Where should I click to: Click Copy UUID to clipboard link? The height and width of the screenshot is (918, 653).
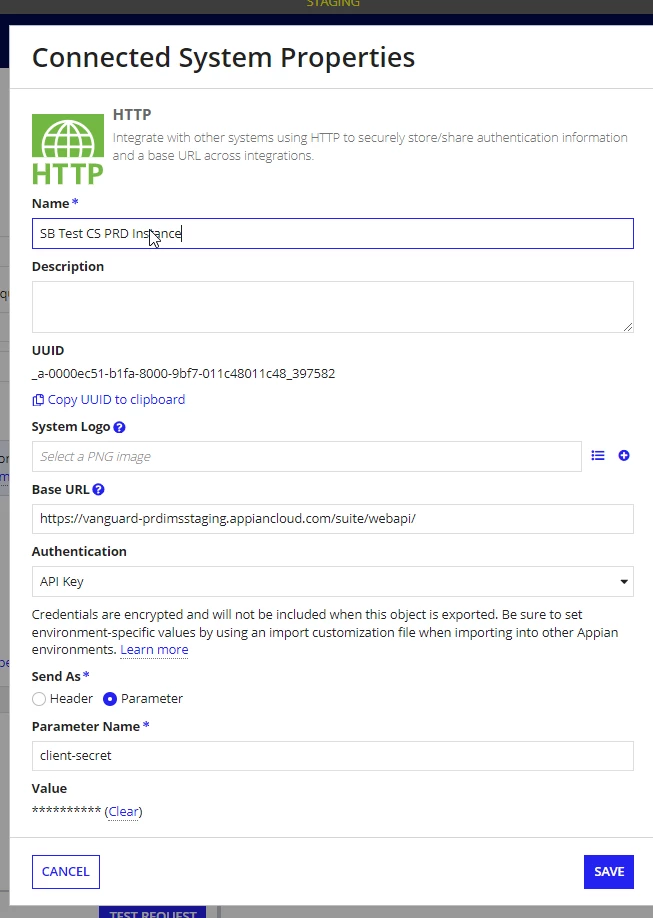[116, 400]
